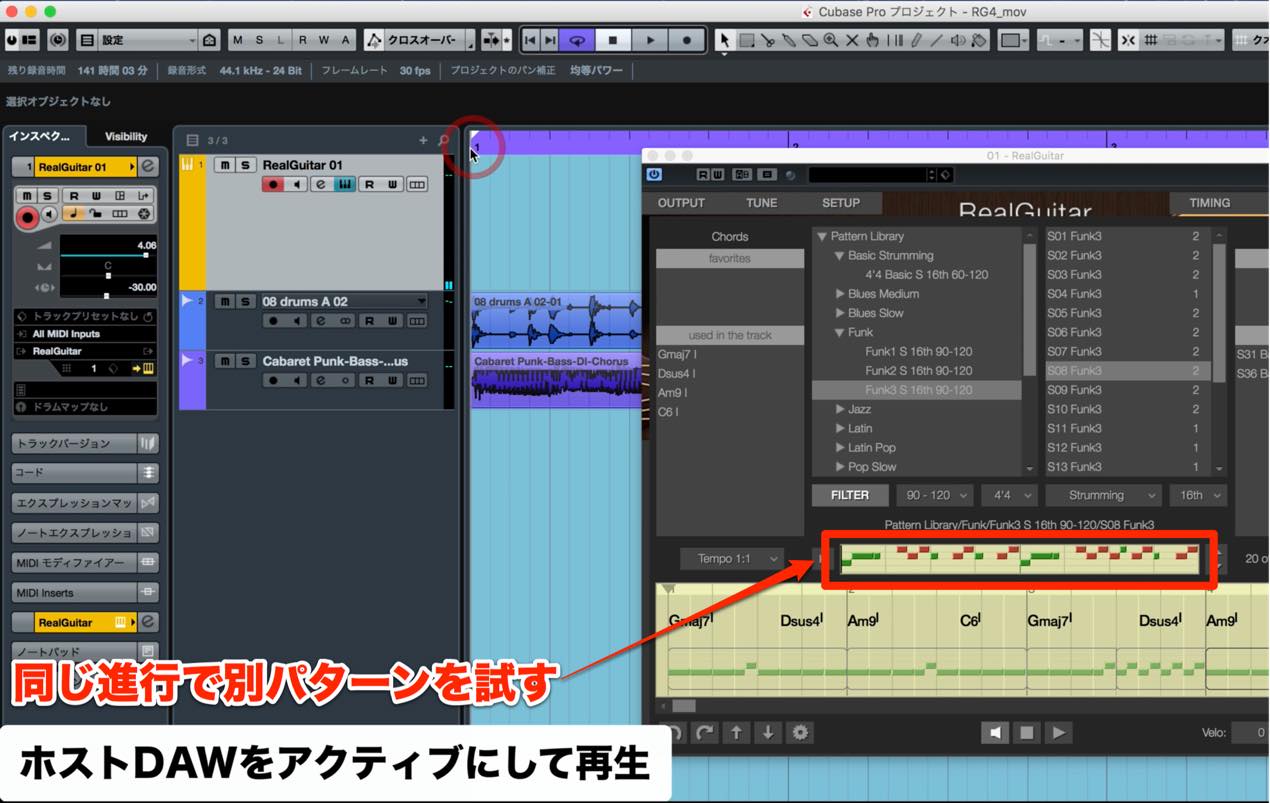Open the TUNE tab in RealGuitar
The width and height of the screenshot is (1270, 803).
[761, 203]
